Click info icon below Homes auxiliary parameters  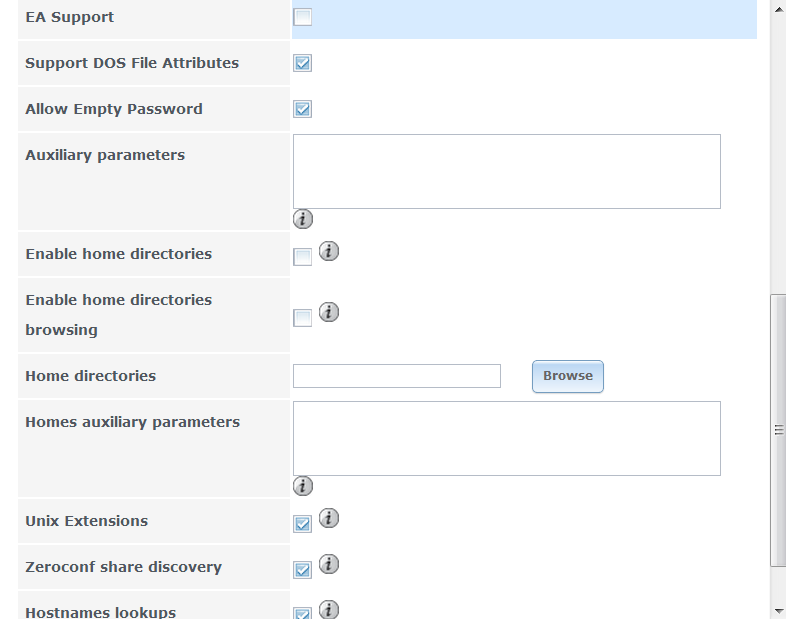[x=303, y=486]
